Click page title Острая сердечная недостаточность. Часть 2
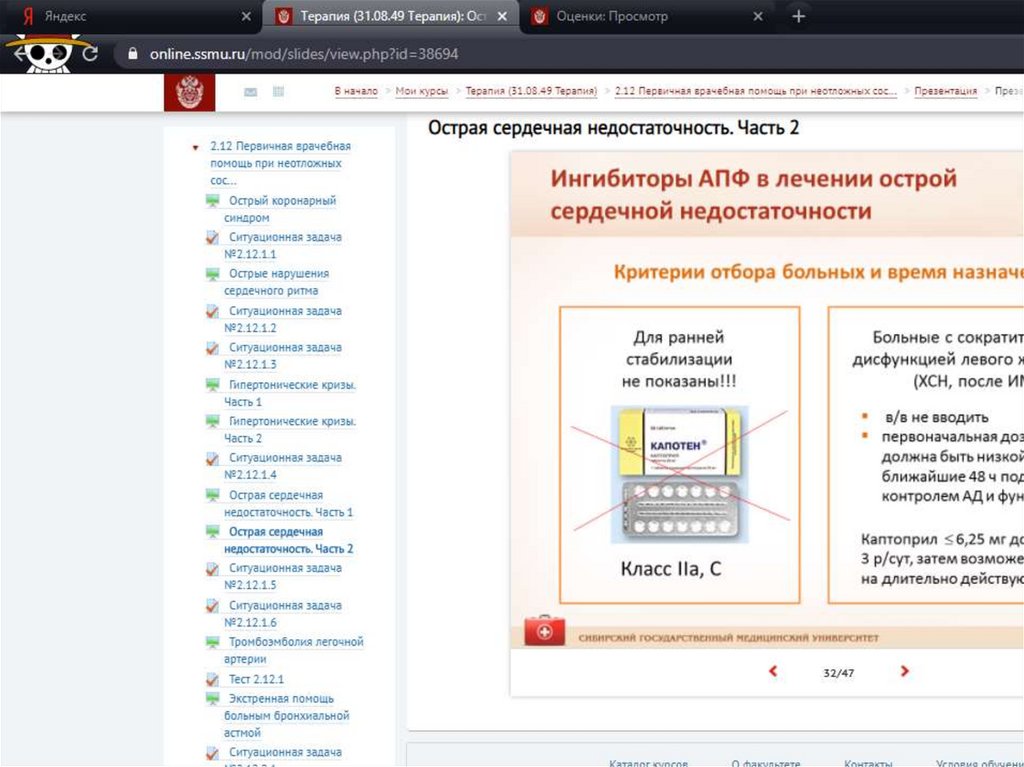 tap(613, 127)
